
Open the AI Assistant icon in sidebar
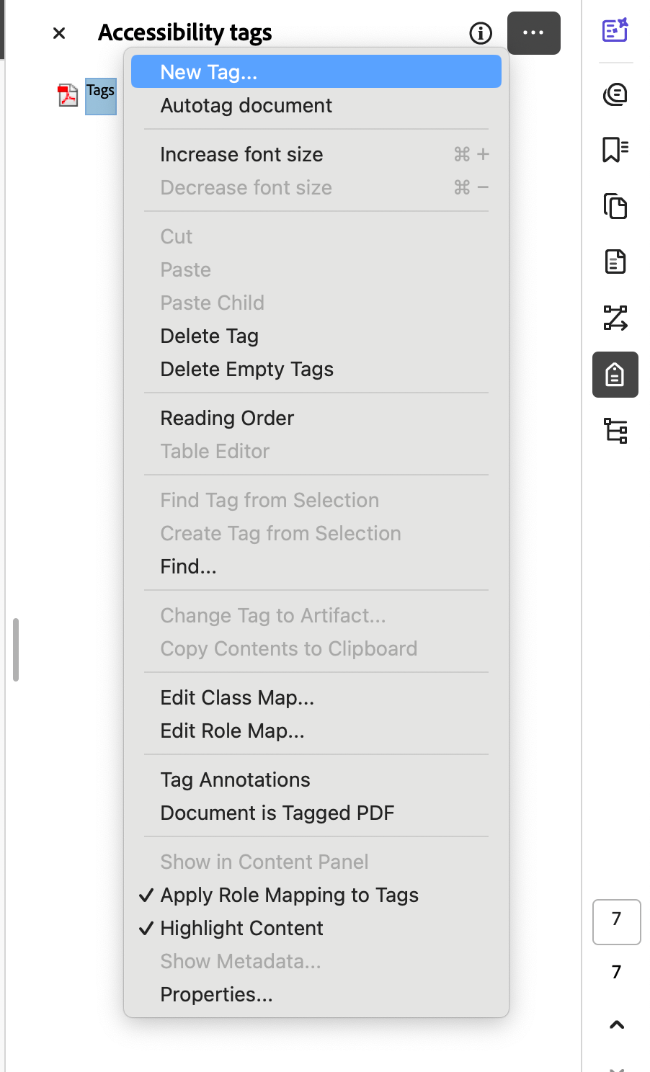pos(614,31)
